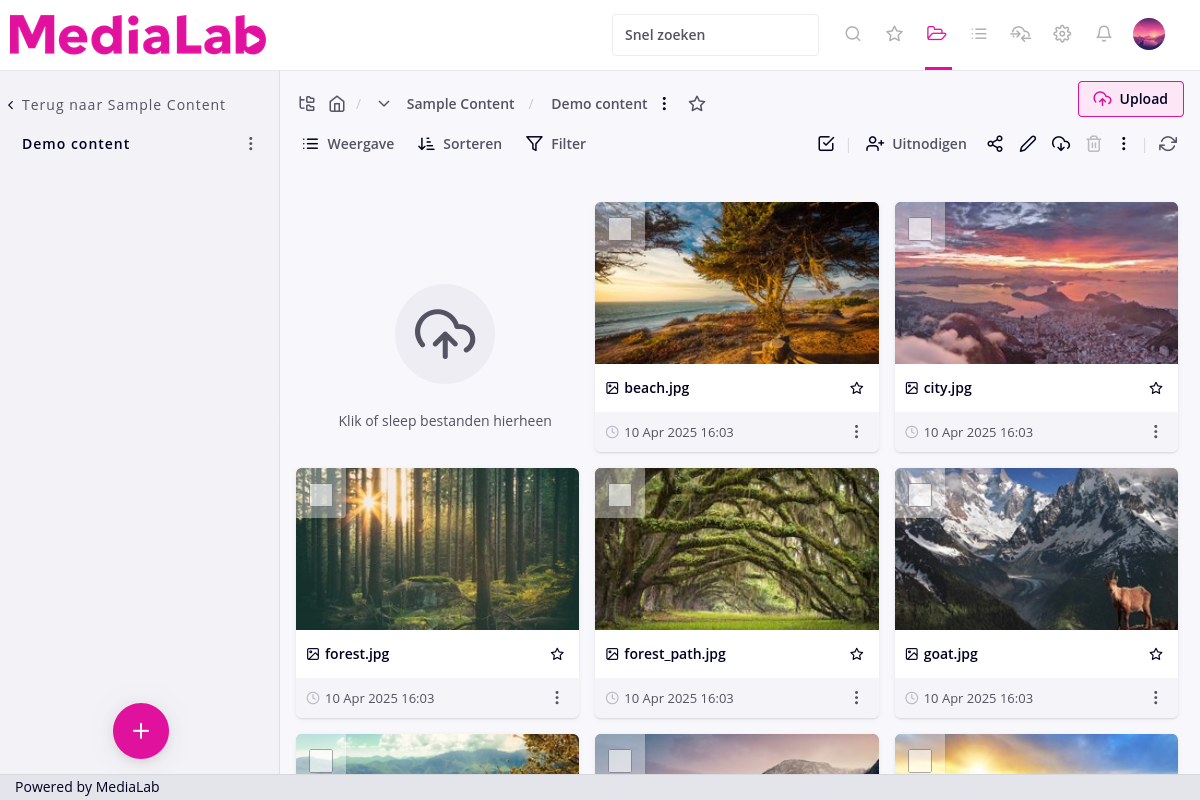Open beach.jpg three-dot options menu
The height and width of the screenshot is (800, 1200).
click(856, 432)
